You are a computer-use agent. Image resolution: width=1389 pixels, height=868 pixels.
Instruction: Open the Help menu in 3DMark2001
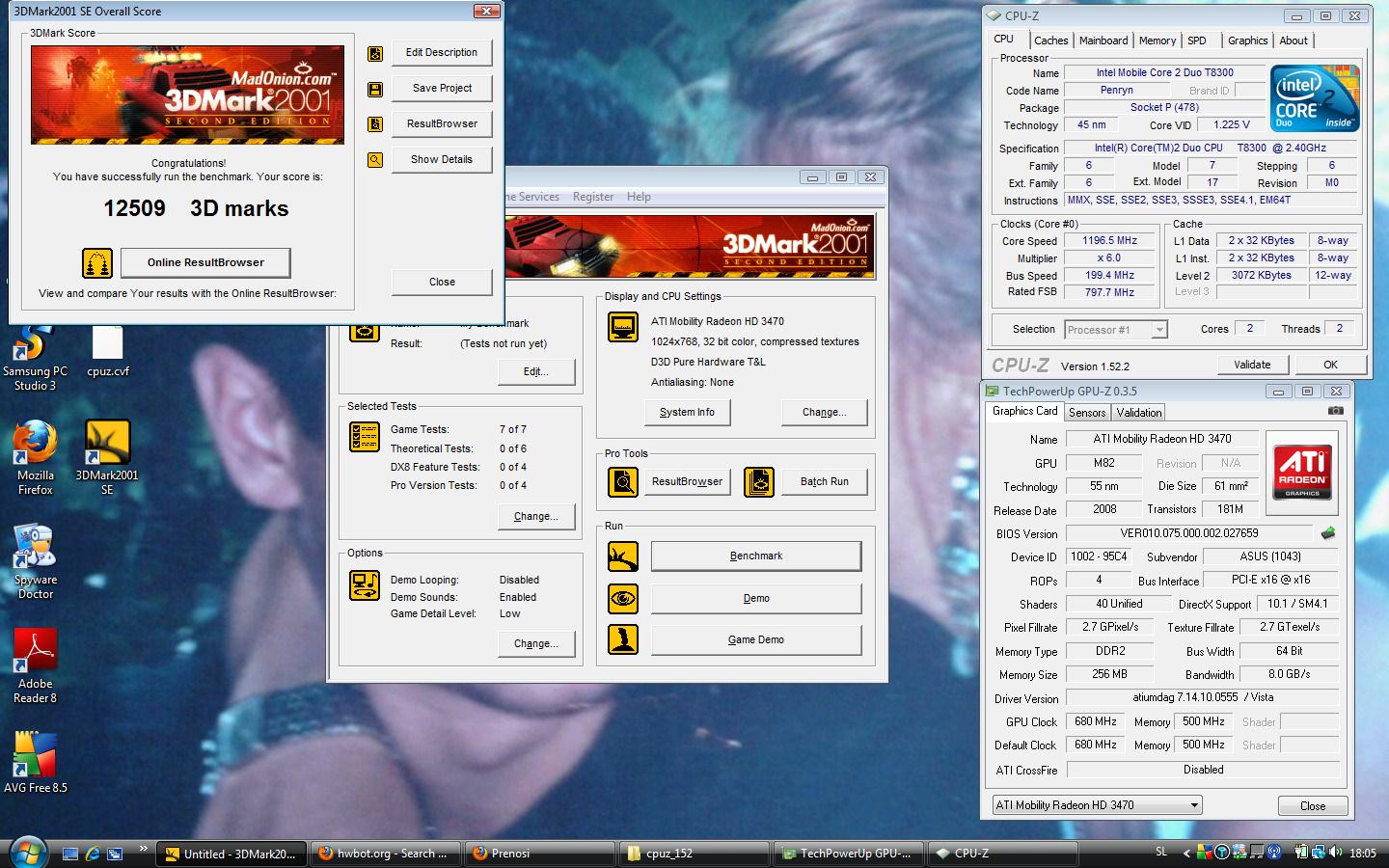(639, 197)
